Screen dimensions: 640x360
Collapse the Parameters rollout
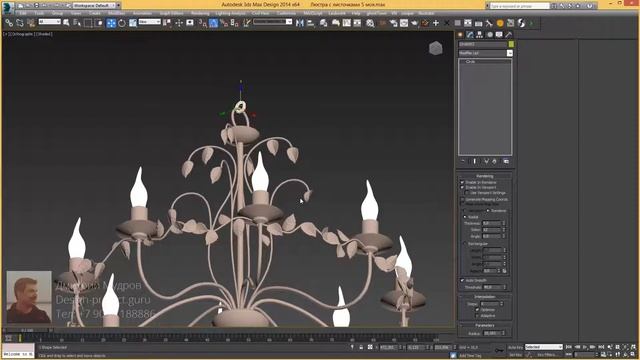[x=485, y=325]
